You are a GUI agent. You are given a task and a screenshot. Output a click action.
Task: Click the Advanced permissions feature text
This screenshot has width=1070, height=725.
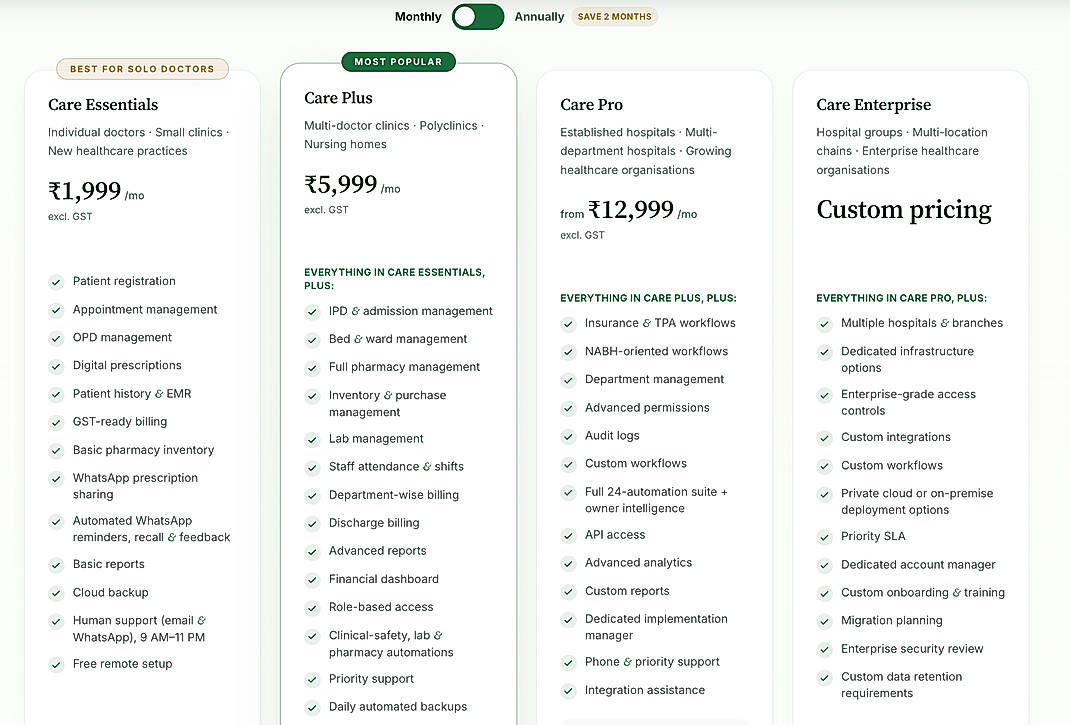tap(647, 408)
